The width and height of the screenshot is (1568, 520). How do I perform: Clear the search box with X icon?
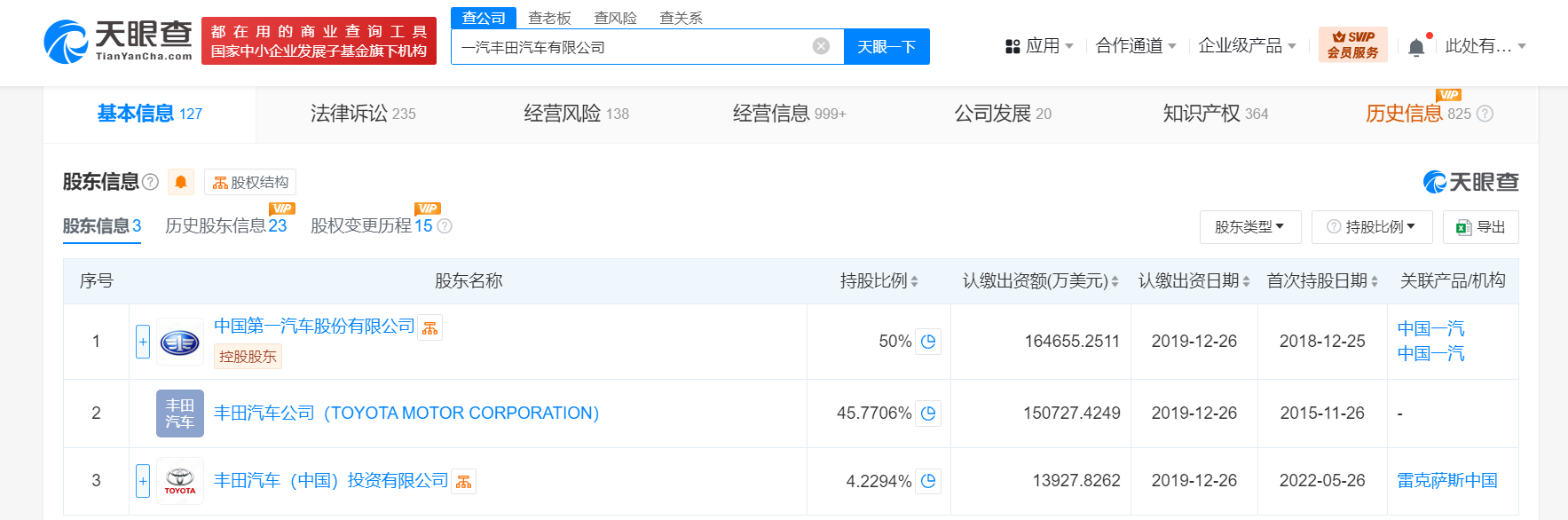tap(821, 46)
